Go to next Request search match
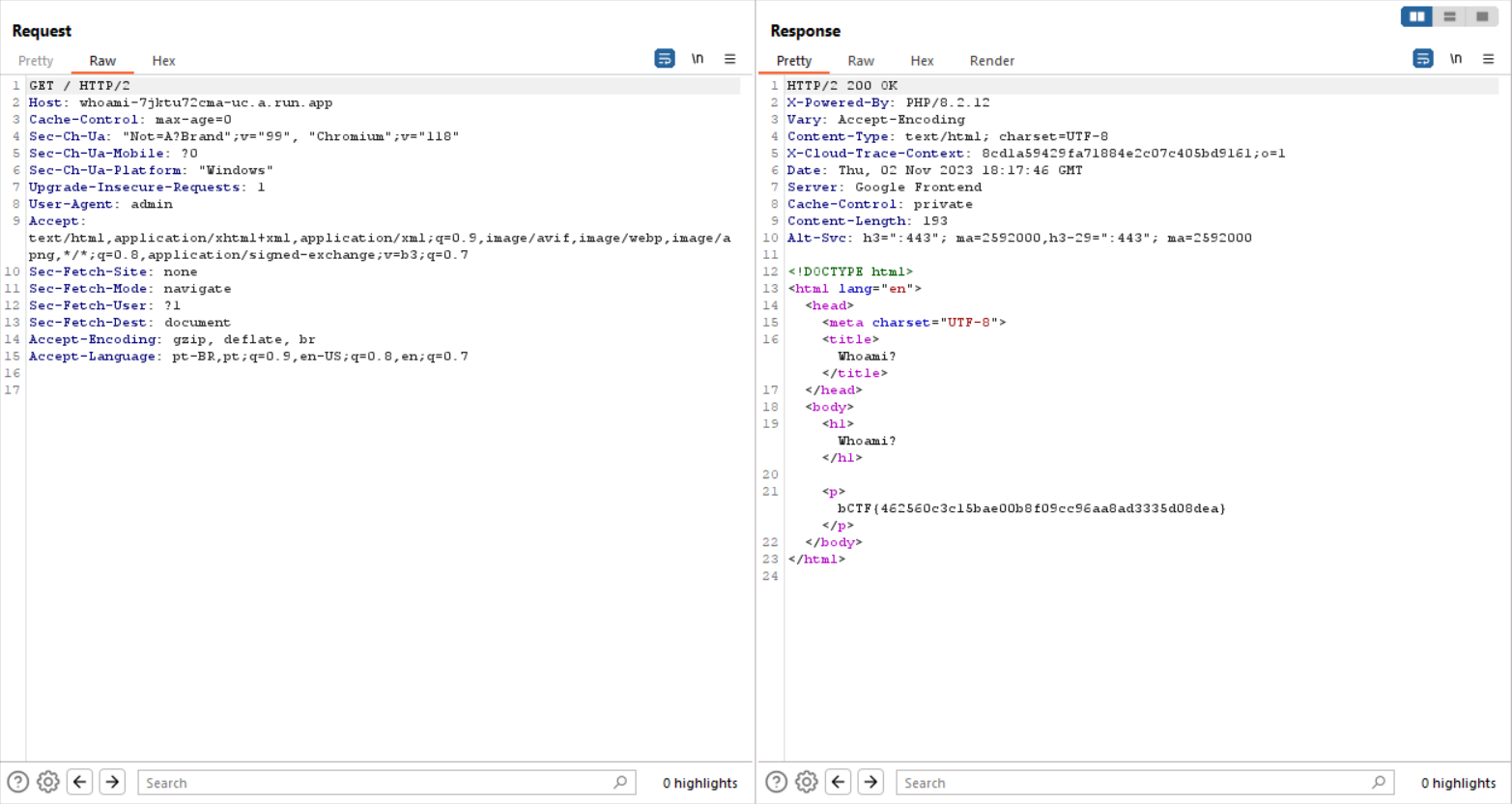Viewport: 1512px width, 804px height. [x=112, y=782]
